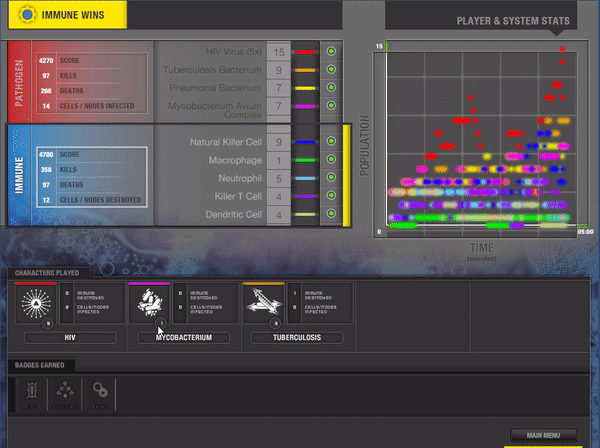This screenshot has height=448, width=600.
Task: Click the immune KILLS value 358
Action: click(x=46, y=169)
